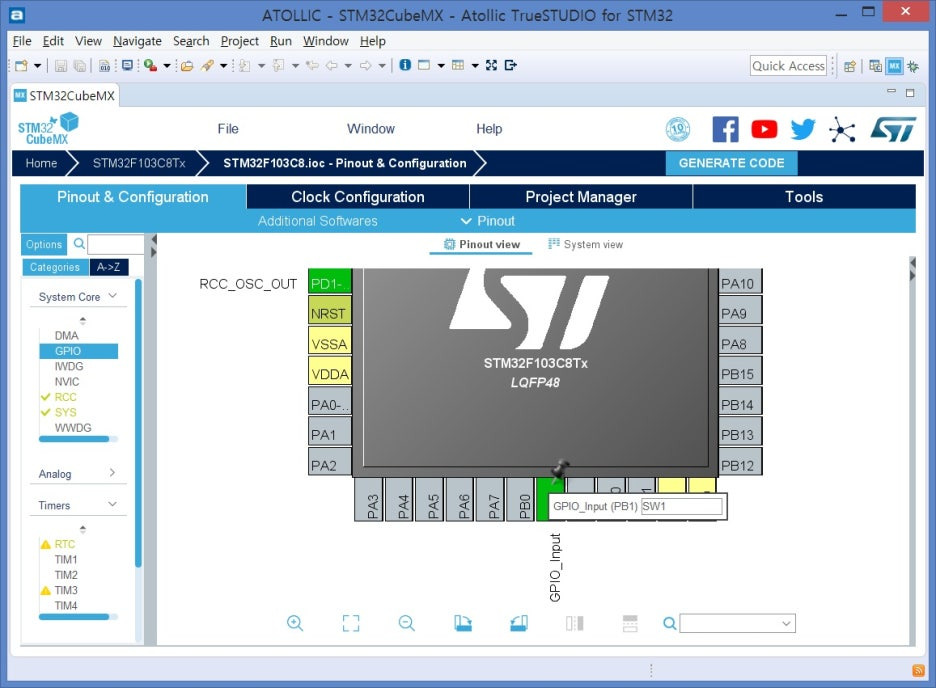Rotate the chip counterclockwise
This screenshot has height=688, width=936.
(x=519, y=623)
